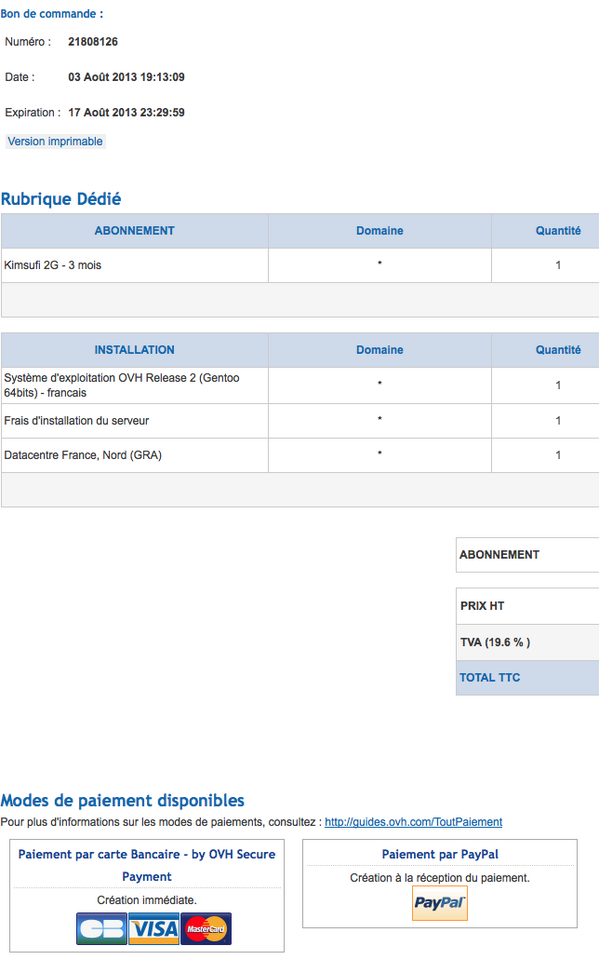599x973 pixels.
Task: Click the Kimsufi 2G - 3 mois row
Action: (x=300, y=266)
